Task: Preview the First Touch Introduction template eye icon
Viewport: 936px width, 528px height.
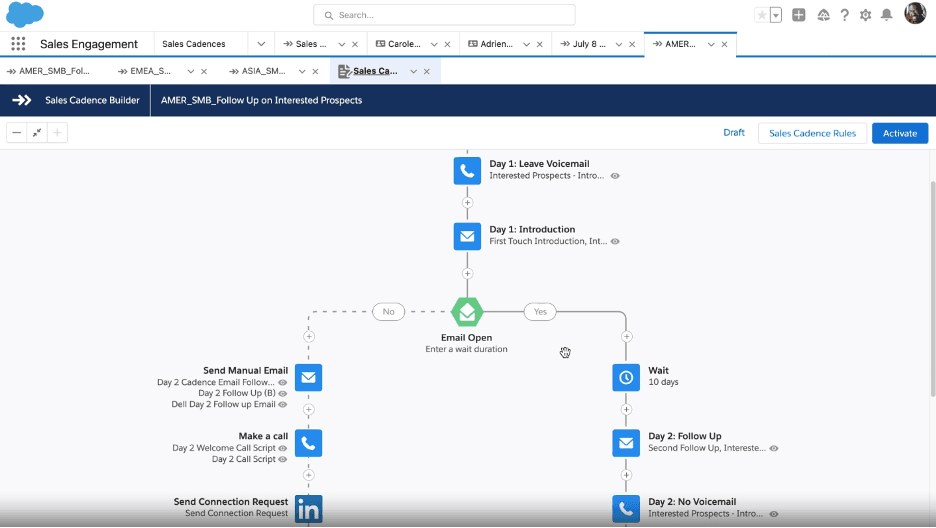Action: (x=615, y=242)
